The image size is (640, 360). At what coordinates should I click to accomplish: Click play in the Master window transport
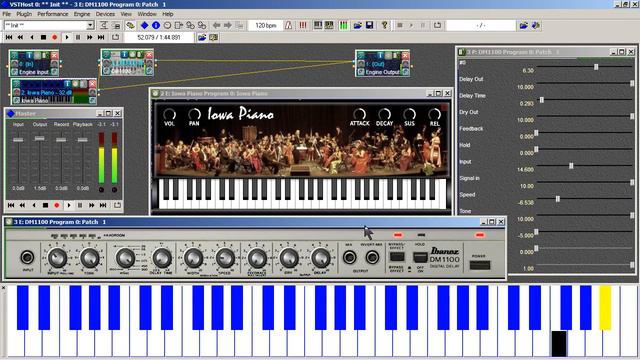pyautogui.click(x=69, y=205)
